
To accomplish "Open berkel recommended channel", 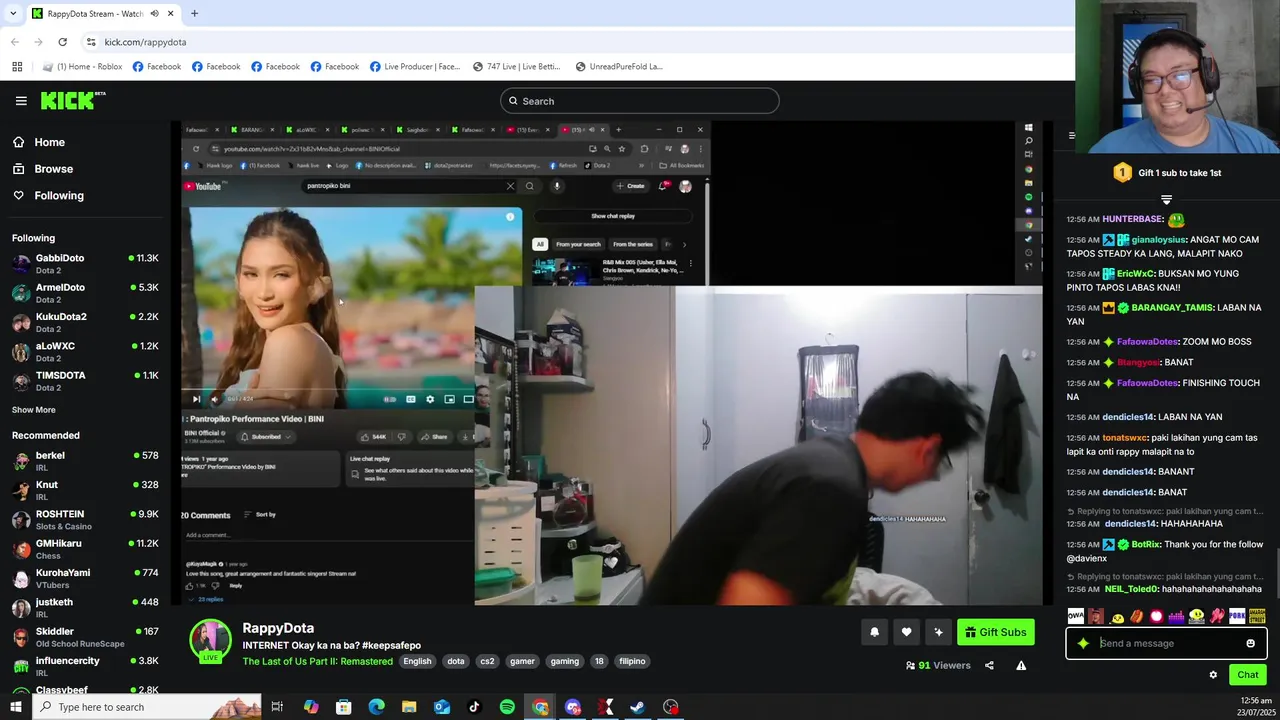I will (x=86, y=461).
